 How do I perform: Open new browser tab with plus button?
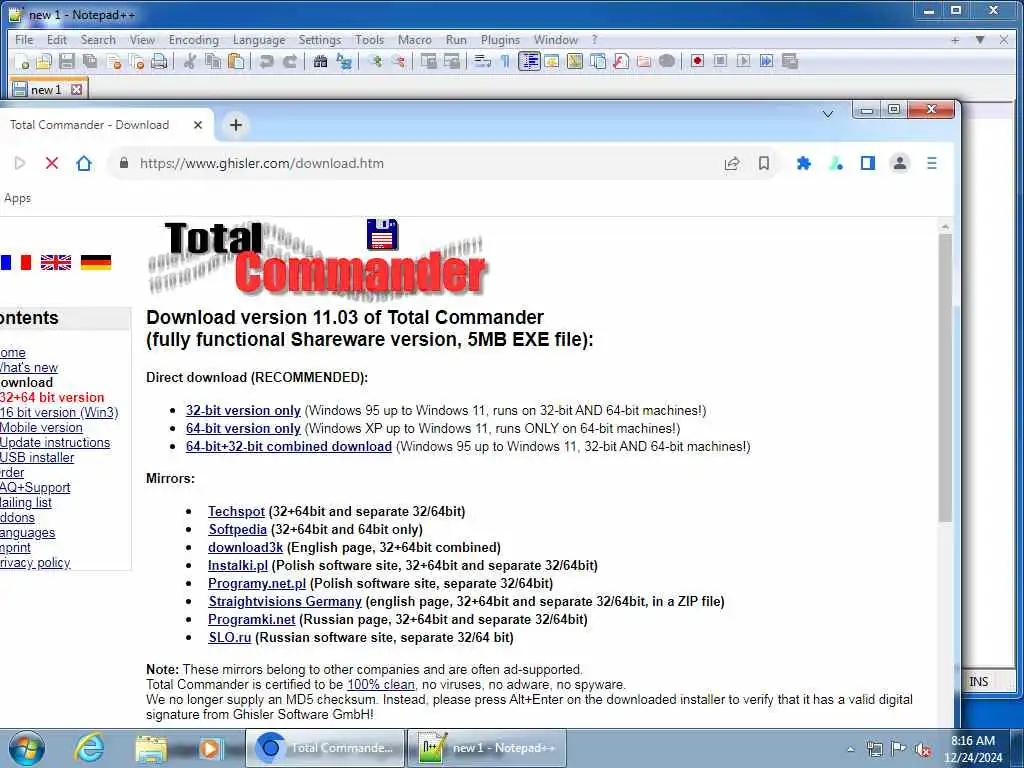pos(236,125)
